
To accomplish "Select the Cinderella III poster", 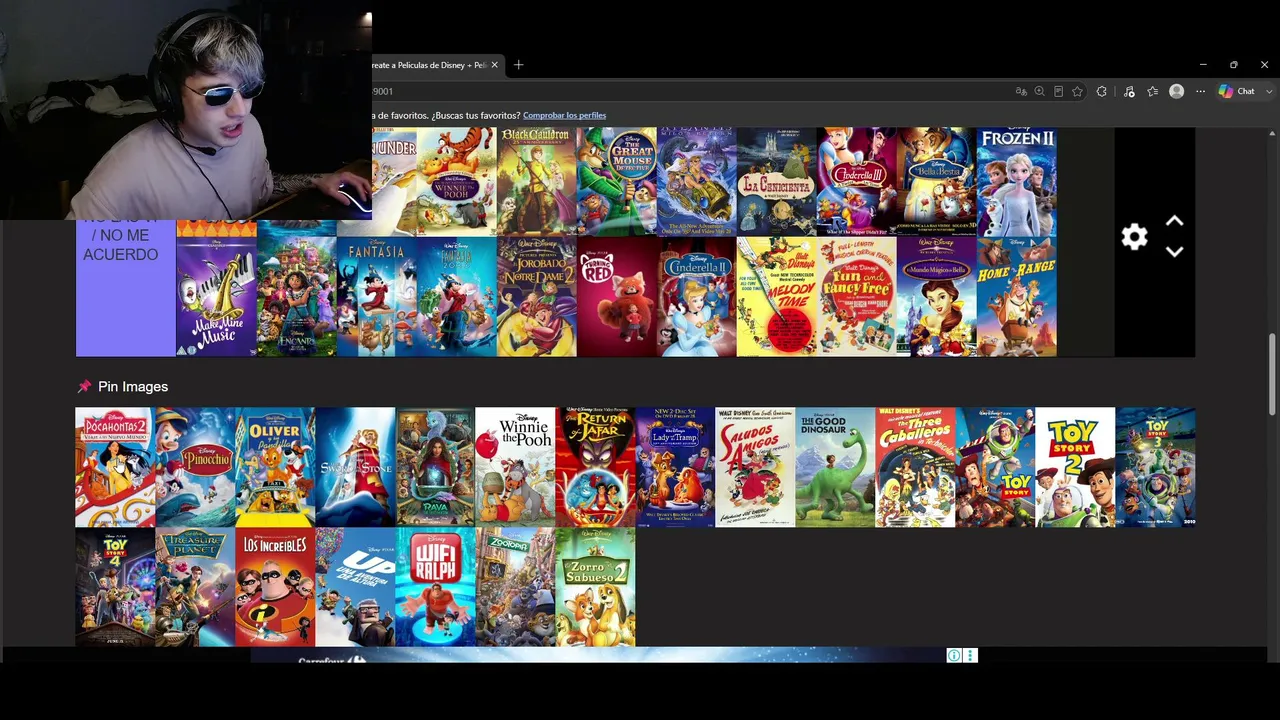I will [x=856, y=181].
